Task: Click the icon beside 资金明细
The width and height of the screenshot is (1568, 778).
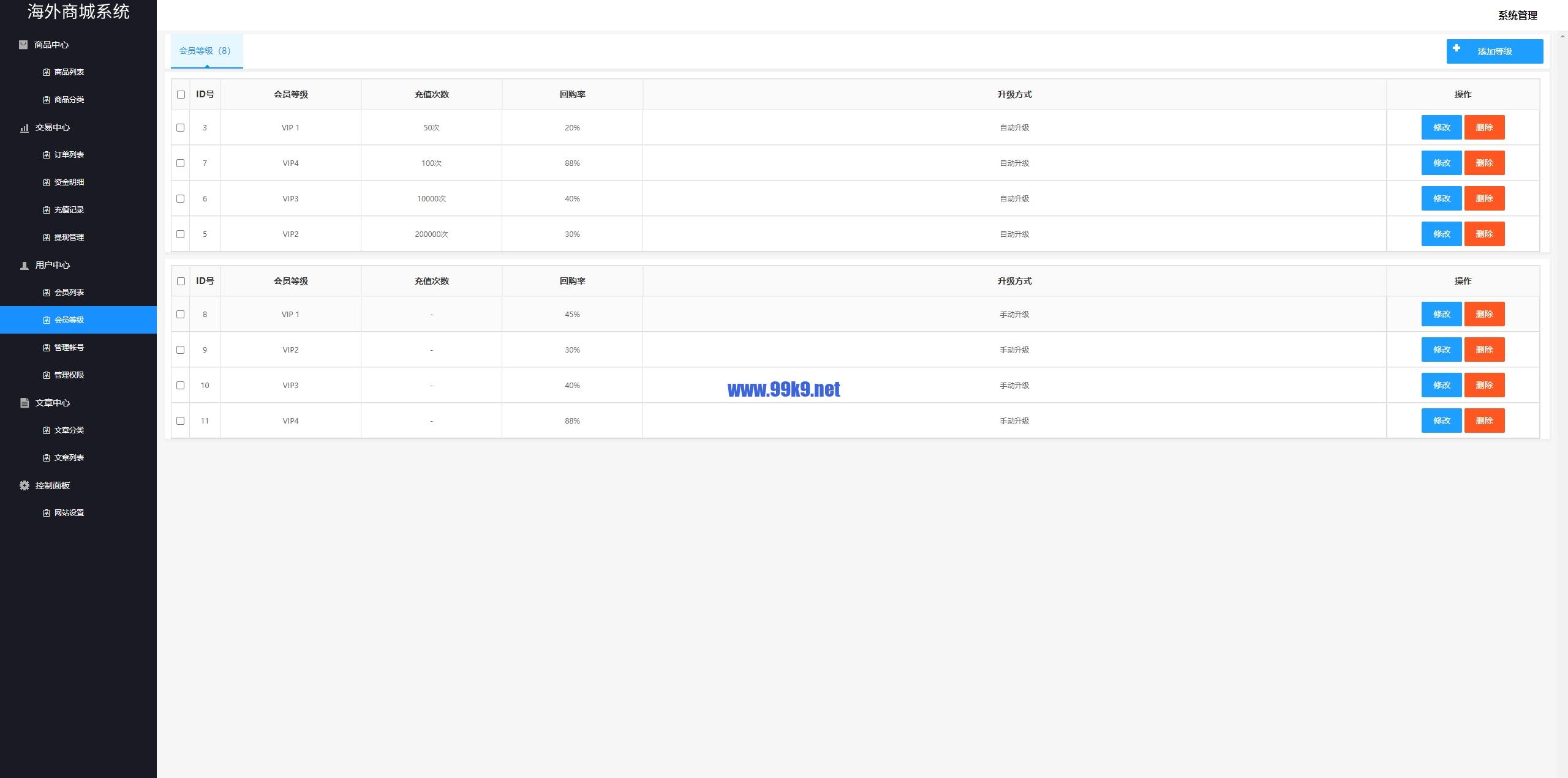Action: (x=47, y=182)
